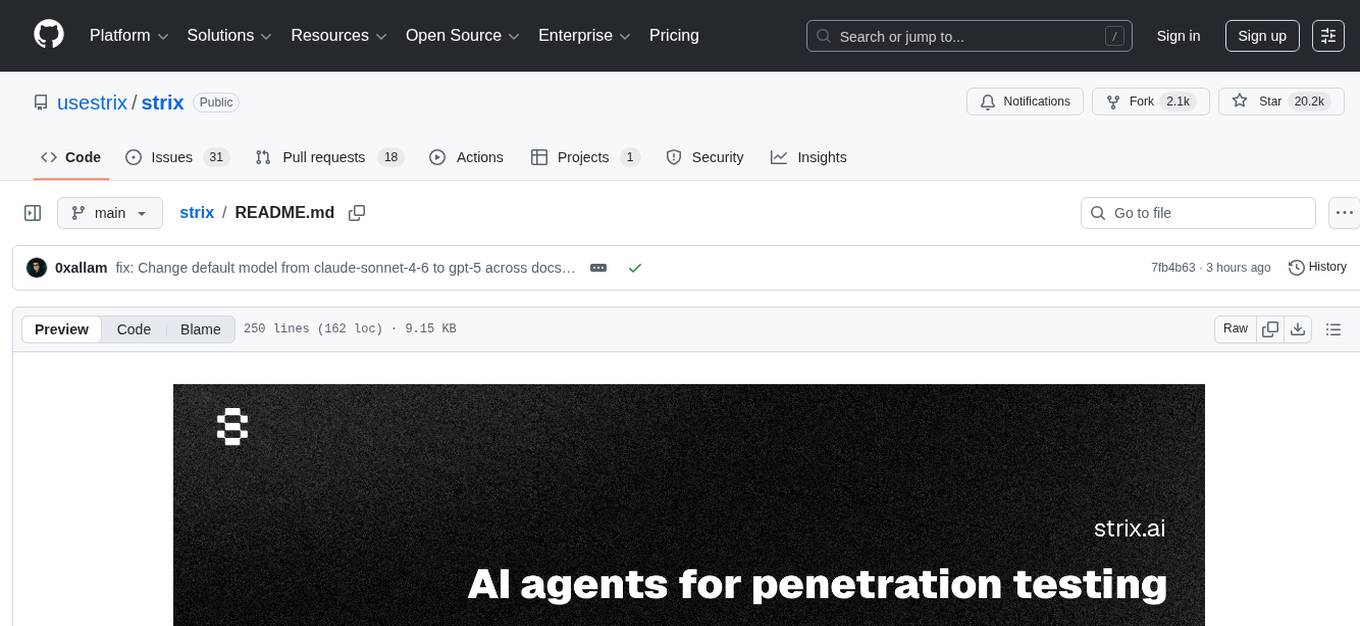Switch to Code view toggle
Screen dimensions: 1360x626
[x=134, y=329]
